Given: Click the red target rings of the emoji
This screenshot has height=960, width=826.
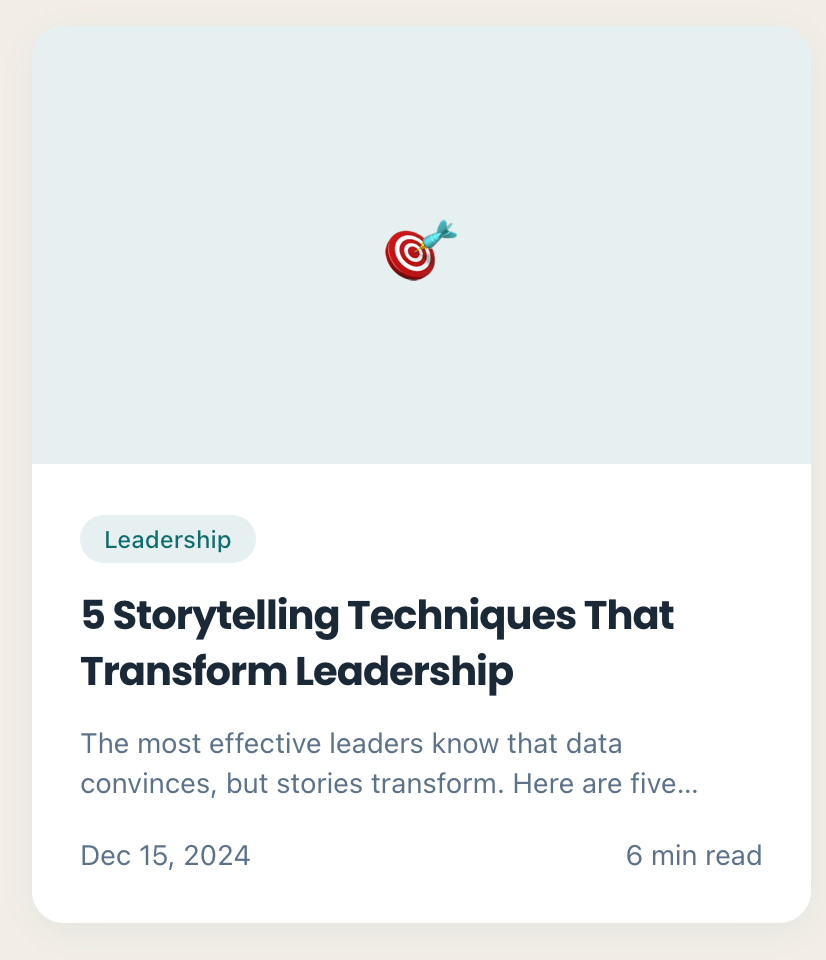Looking at the screenshot, I should [410, 255].
